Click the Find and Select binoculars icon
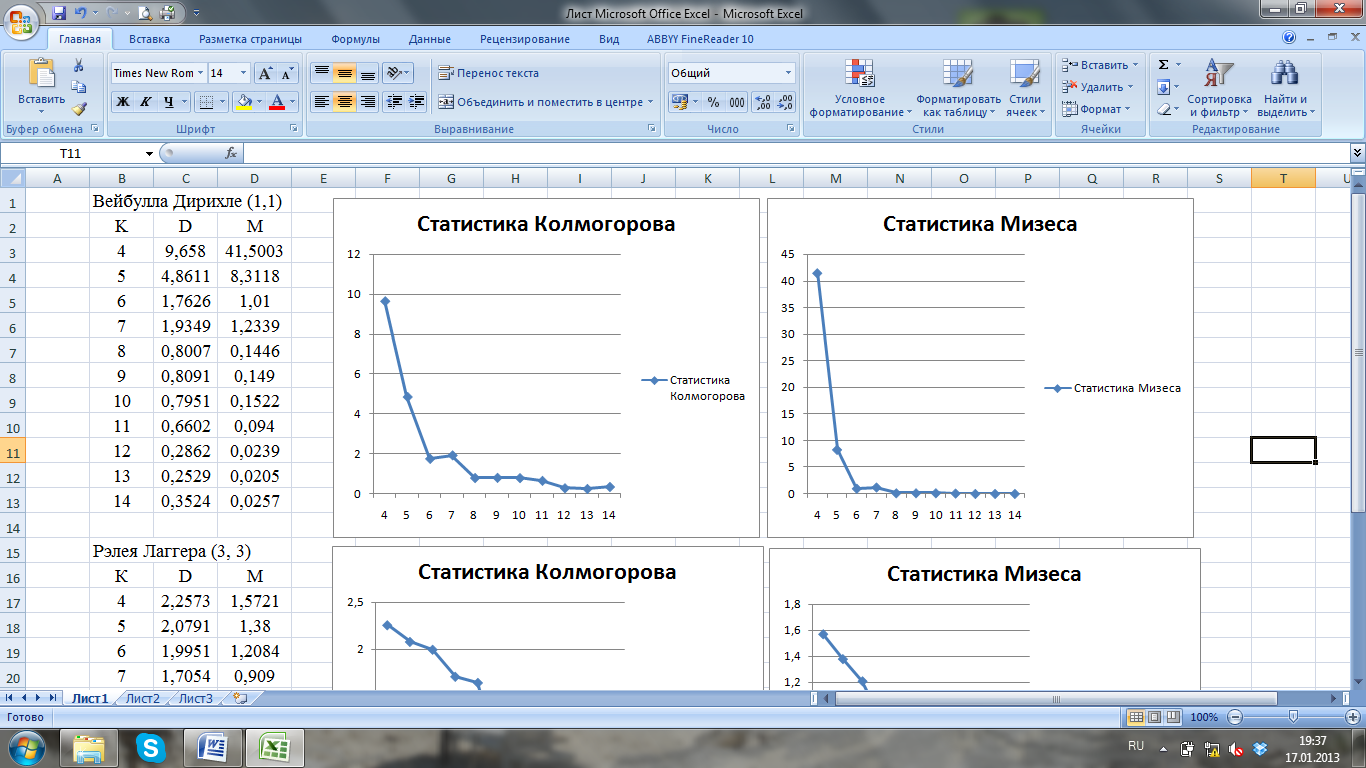 1285,88
